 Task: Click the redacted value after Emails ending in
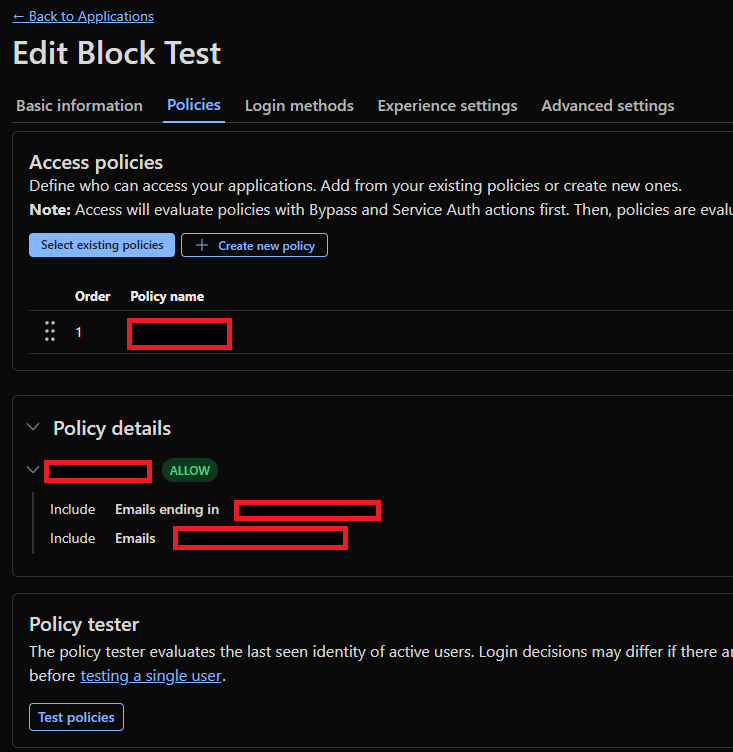pos(308,510)
